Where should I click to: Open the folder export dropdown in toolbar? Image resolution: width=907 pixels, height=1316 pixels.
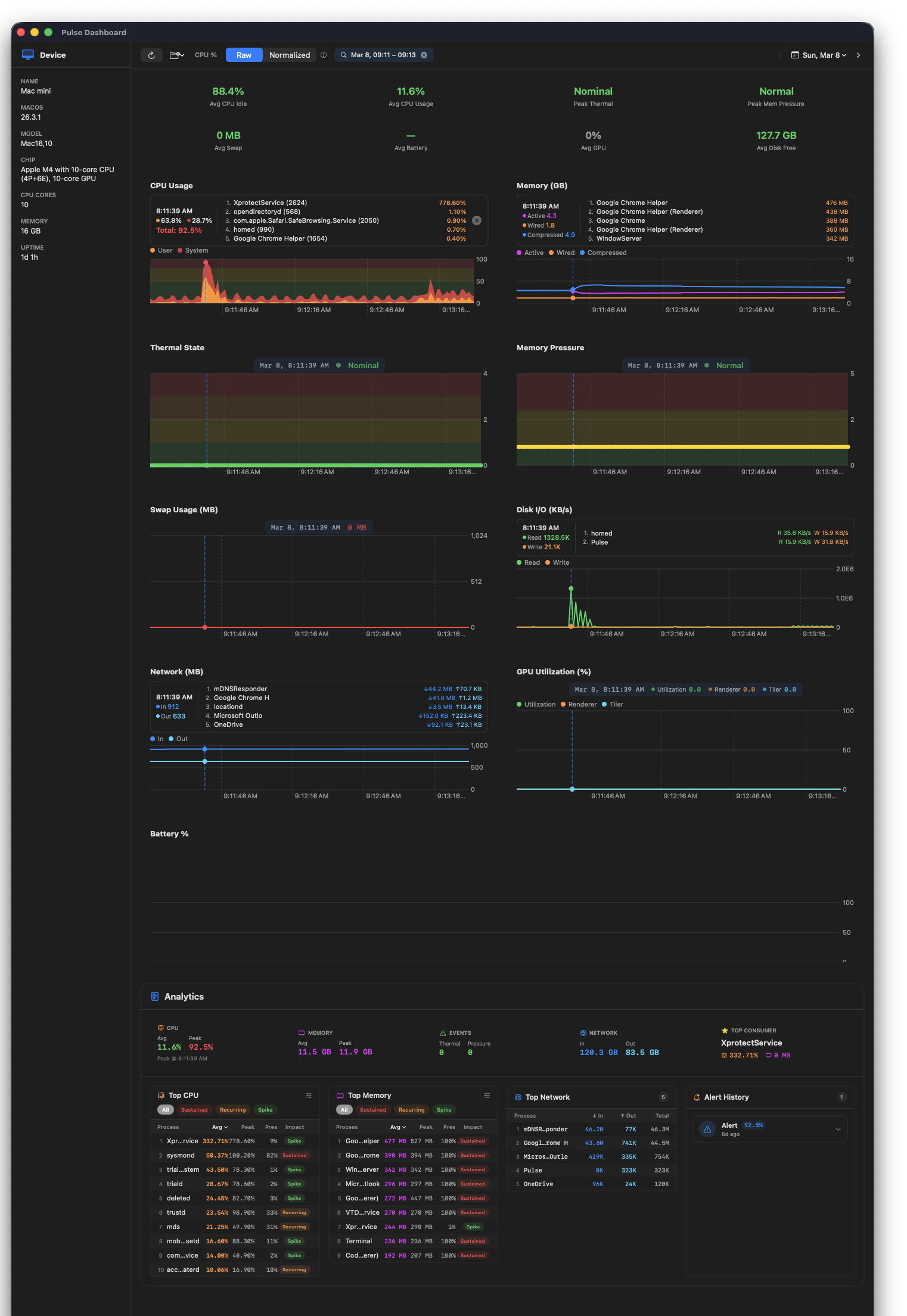[176, 55]
